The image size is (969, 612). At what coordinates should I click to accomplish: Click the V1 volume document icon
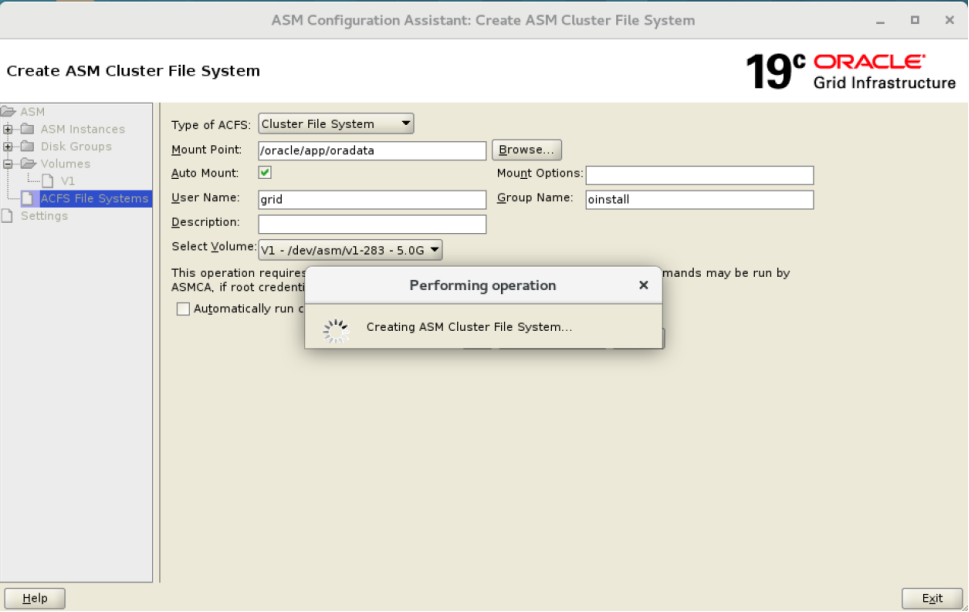48,180
